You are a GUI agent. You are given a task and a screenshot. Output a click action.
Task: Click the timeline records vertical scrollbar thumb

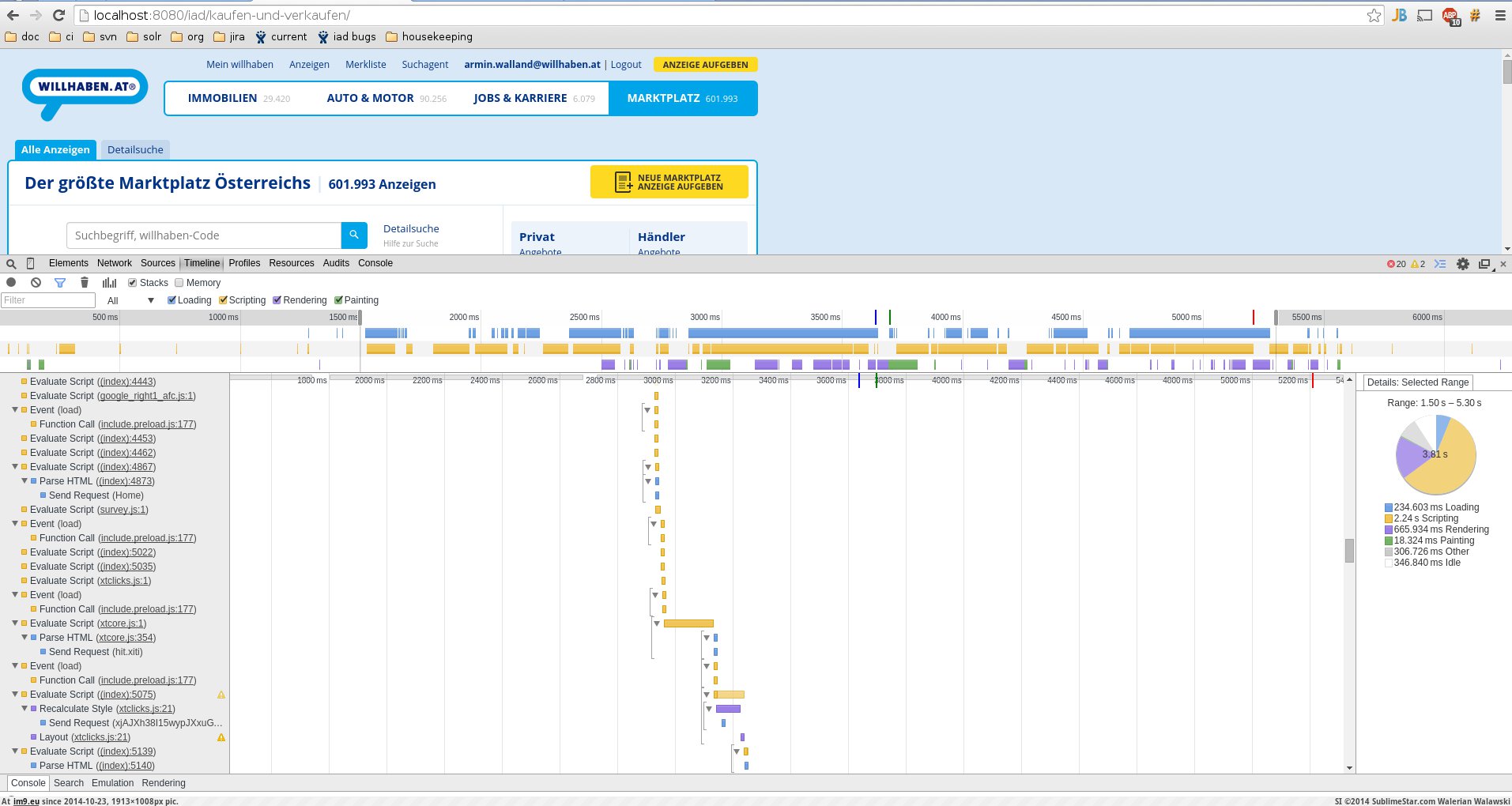[x=1349, y=551]
